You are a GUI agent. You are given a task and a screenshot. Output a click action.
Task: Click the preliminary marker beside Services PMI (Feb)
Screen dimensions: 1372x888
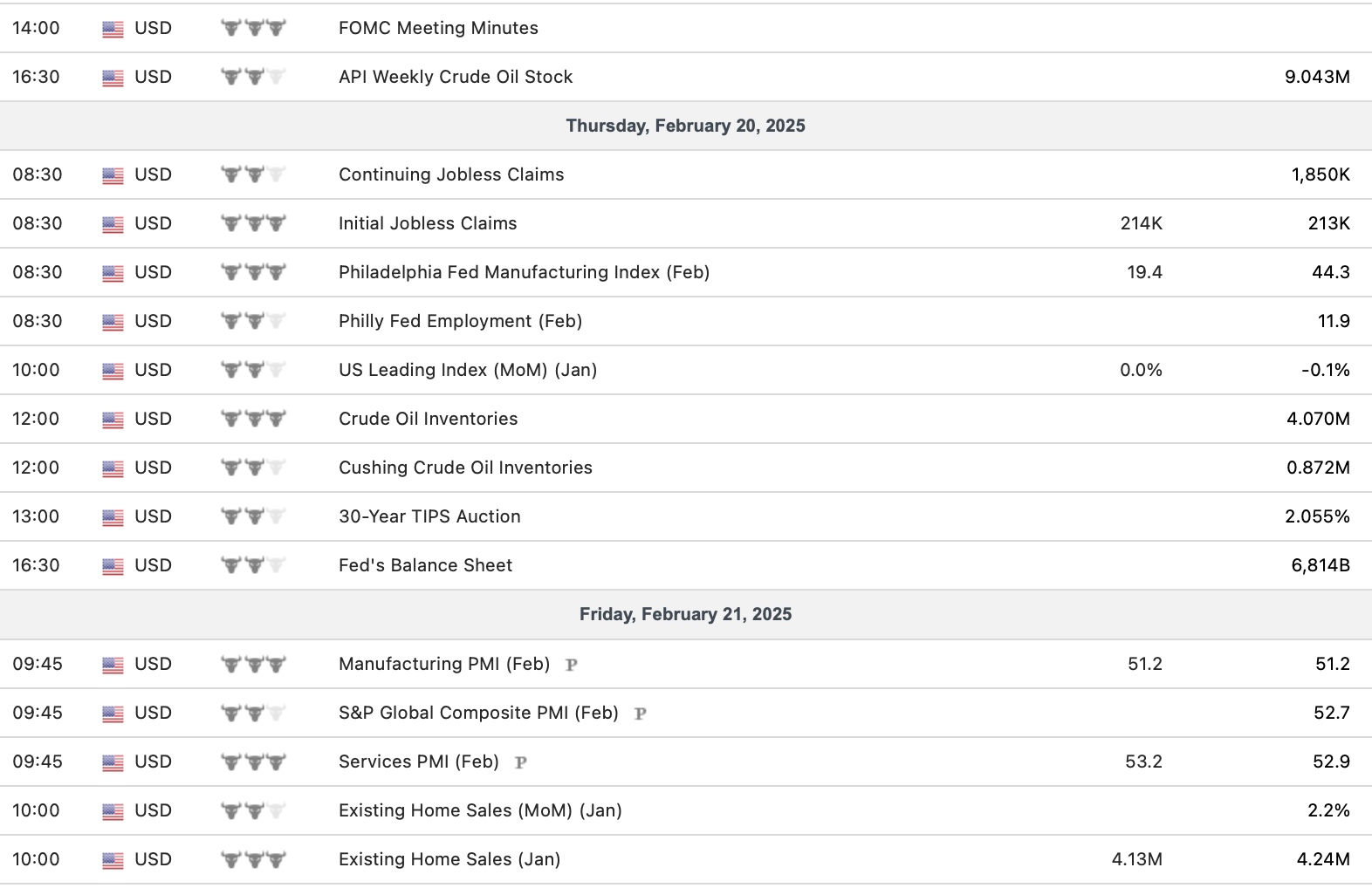click(x=521, y=762)
